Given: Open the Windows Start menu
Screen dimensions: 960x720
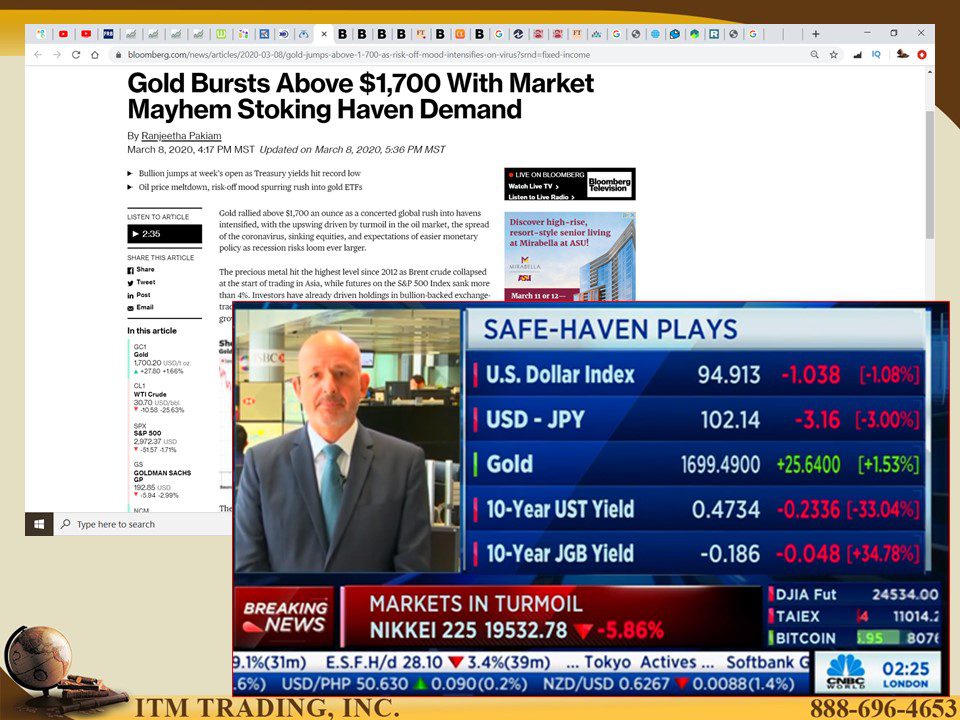Looking at the screenshot, I should (x=39, y=524).
